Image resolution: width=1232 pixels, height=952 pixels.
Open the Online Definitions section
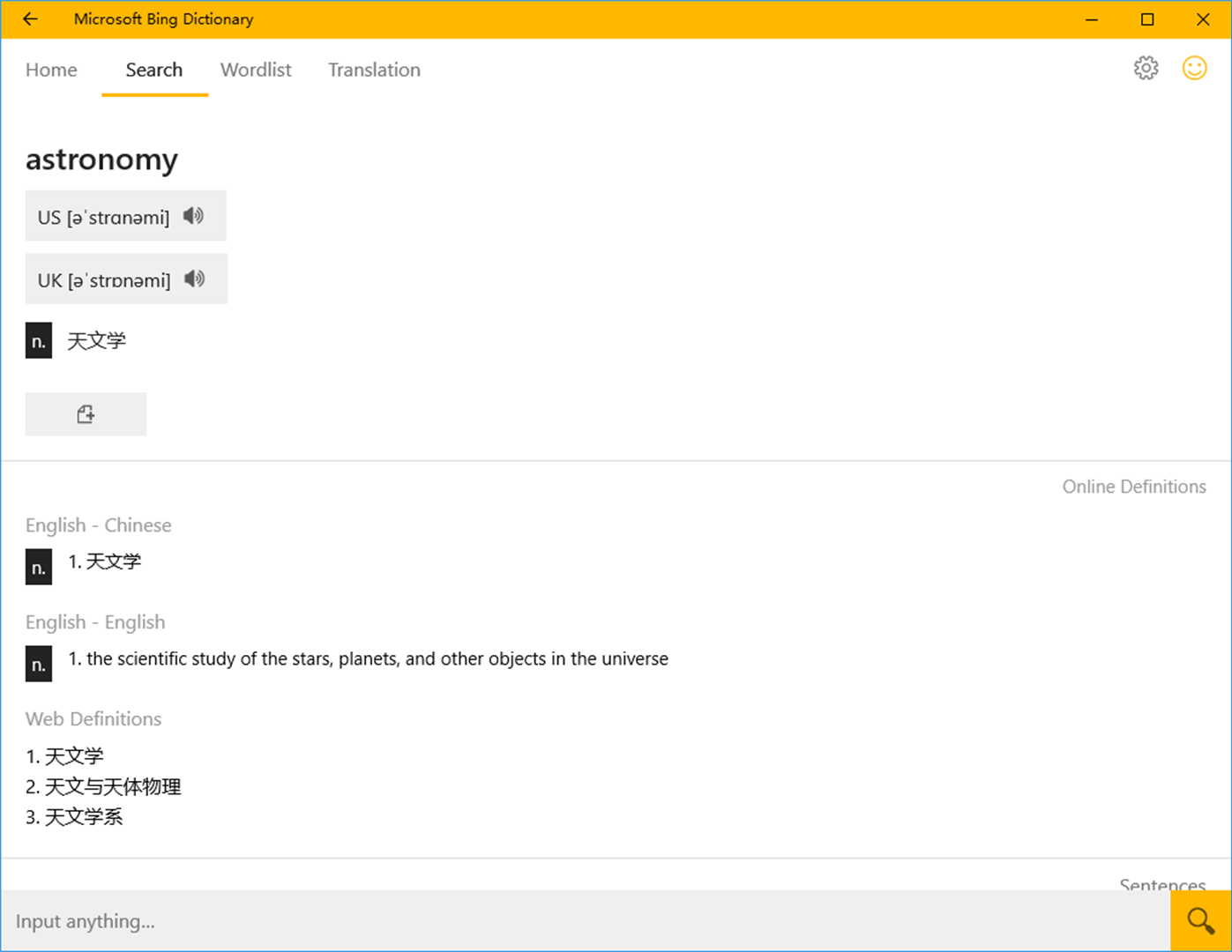1134,486
